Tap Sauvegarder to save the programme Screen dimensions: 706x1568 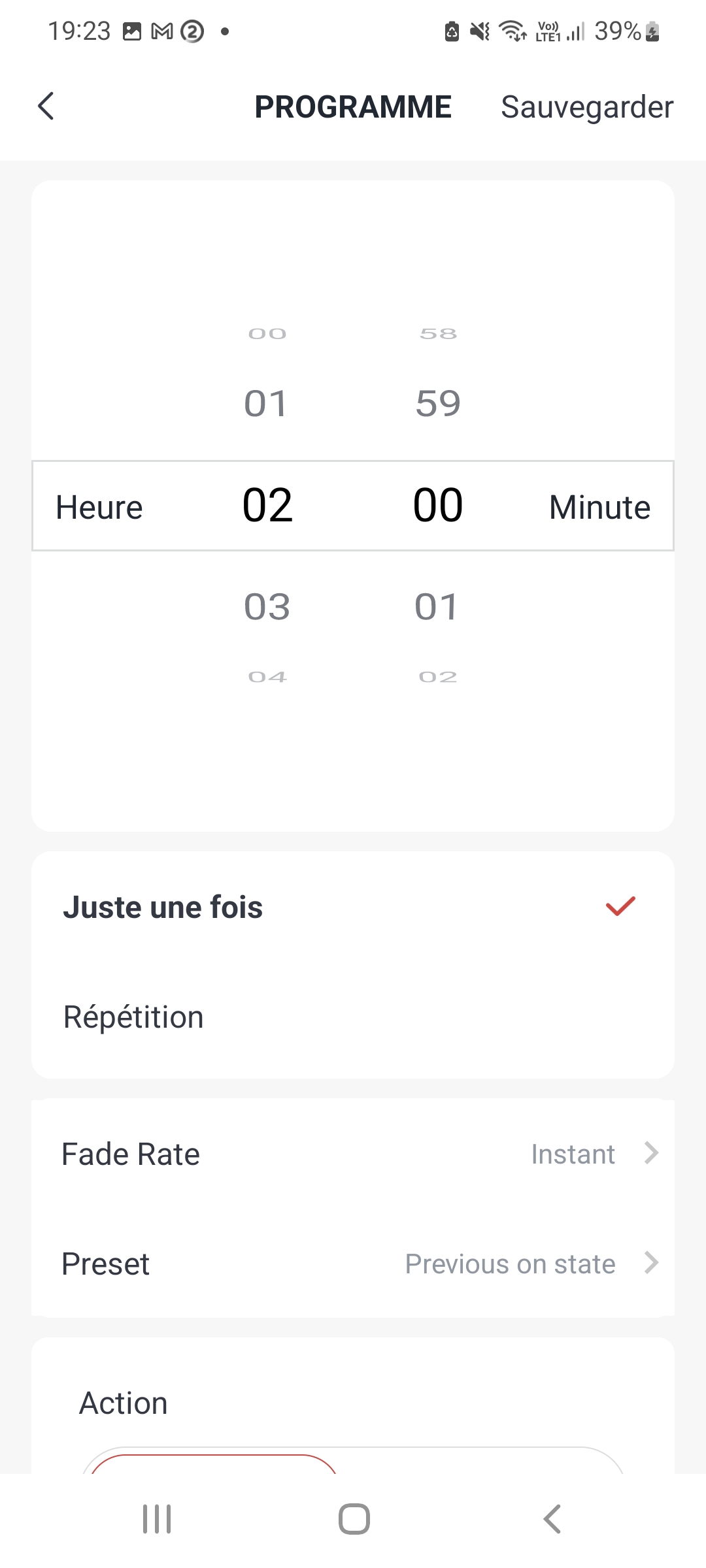(x=587, y=107)
